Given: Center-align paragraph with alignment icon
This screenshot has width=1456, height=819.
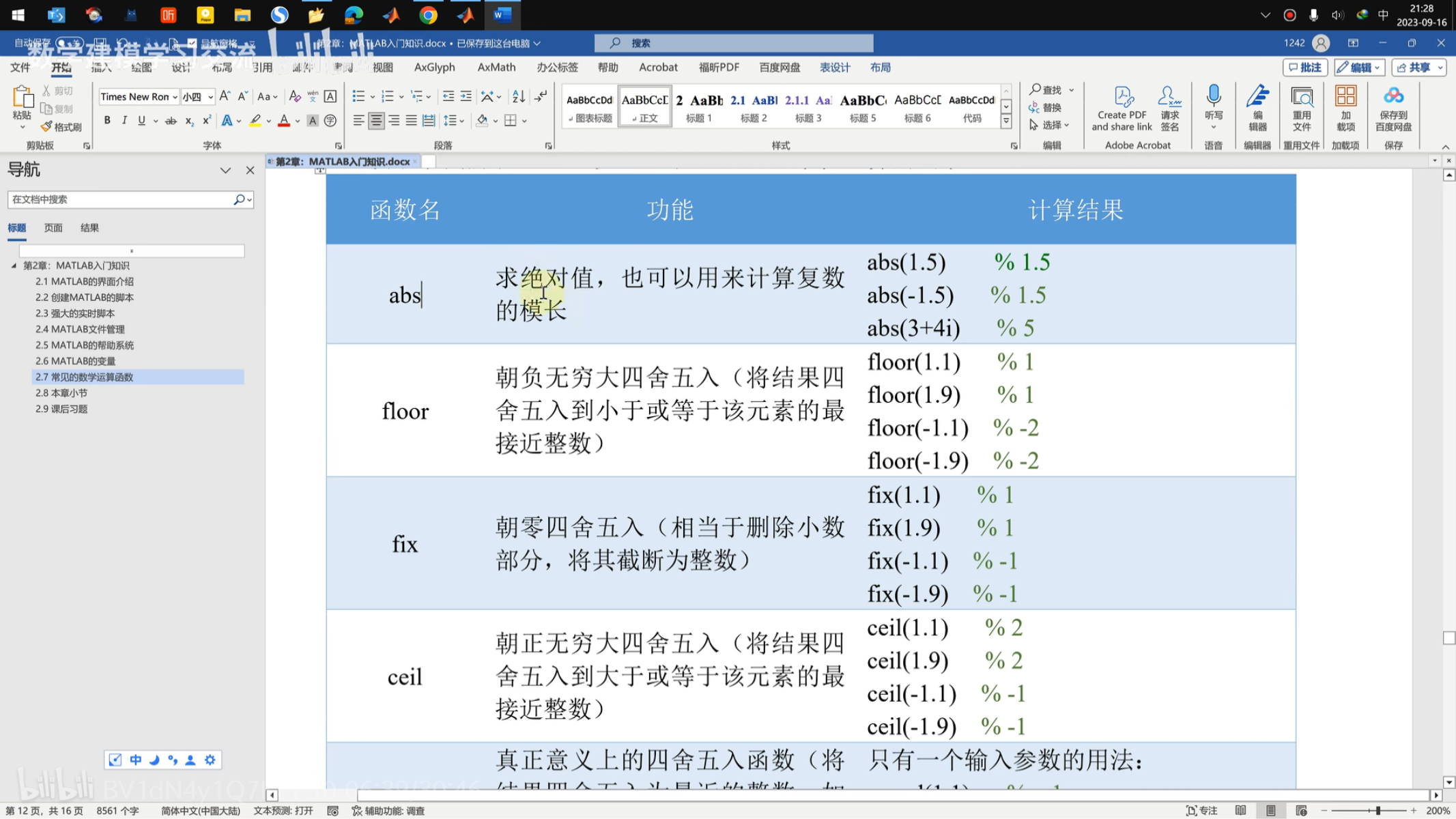Looking at the screenshot, I should pyautogui.click(x=376, y=121).
